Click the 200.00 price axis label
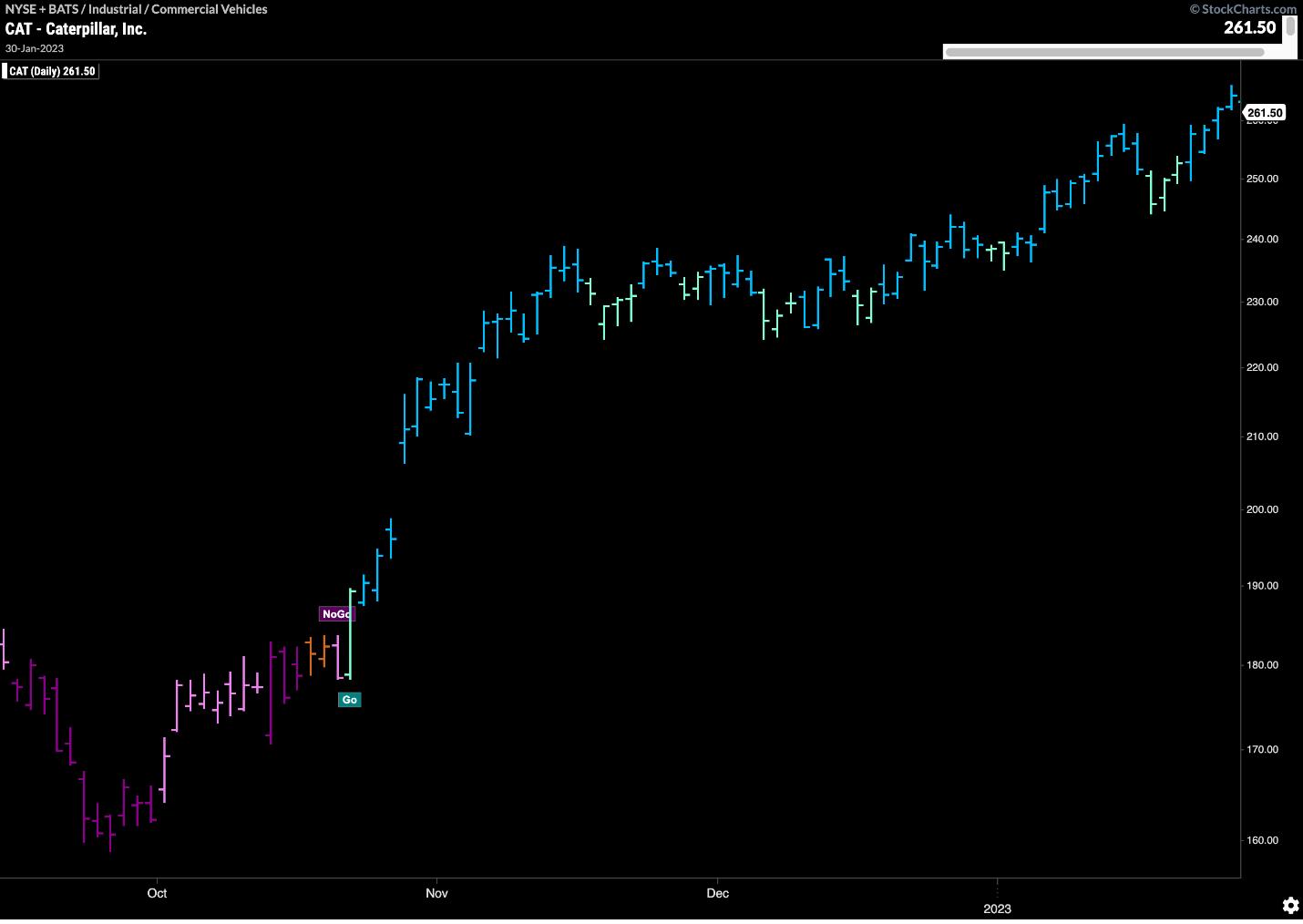The width and height of the screenshot is (1303, 924). [1262, 509]
